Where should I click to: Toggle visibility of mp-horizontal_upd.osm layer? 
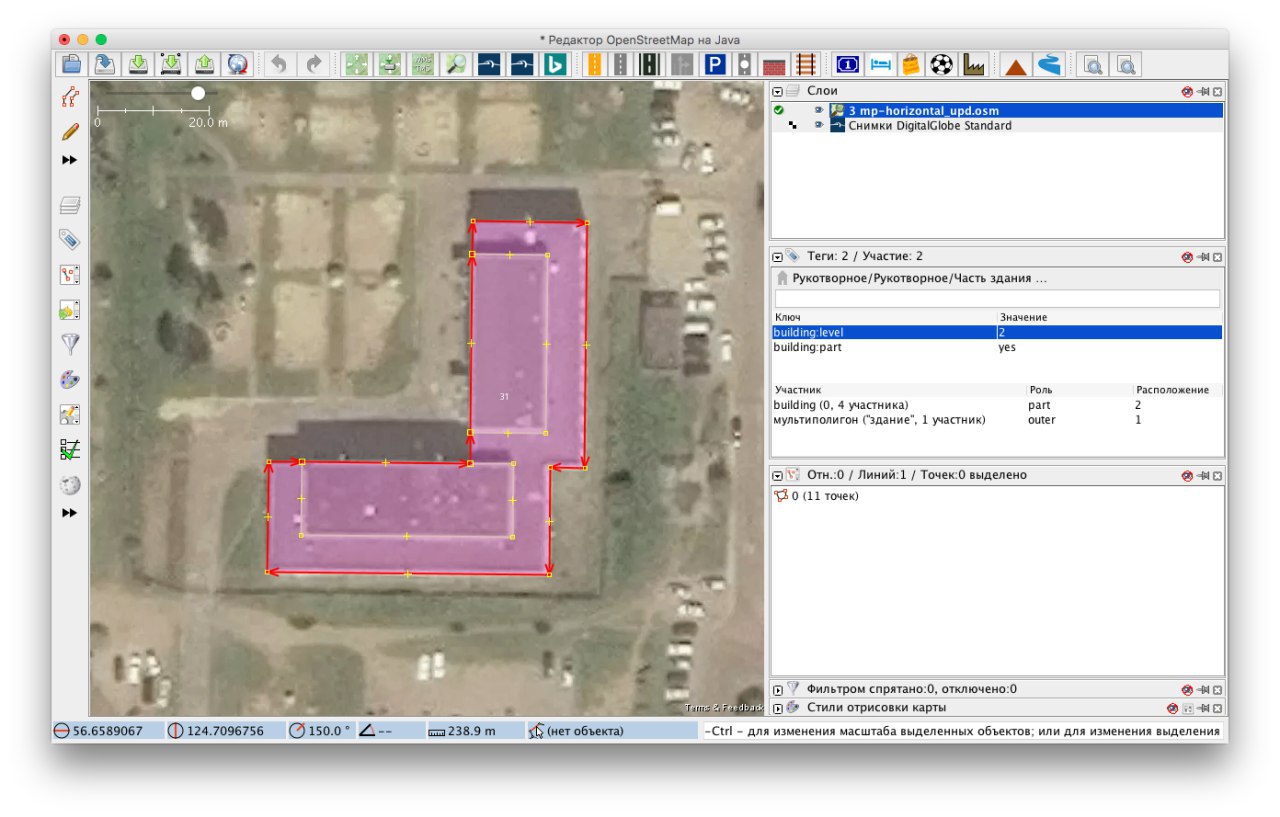pyautogui.click(x=818, y=111)
